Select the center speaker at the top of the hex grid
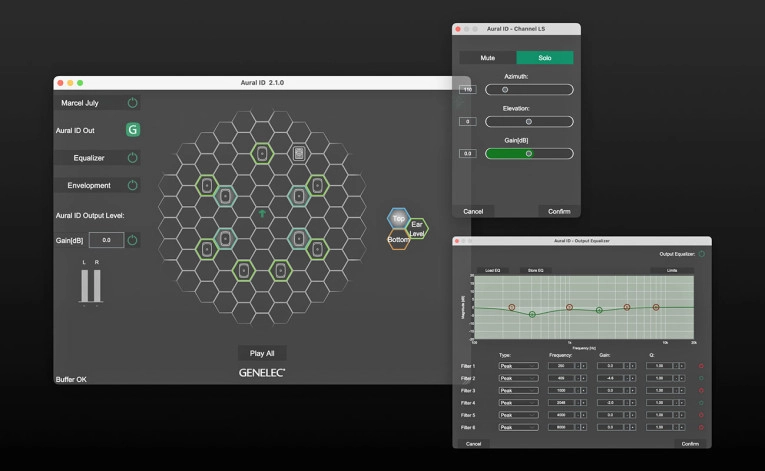The image size is (765, 471). point(262,154)
